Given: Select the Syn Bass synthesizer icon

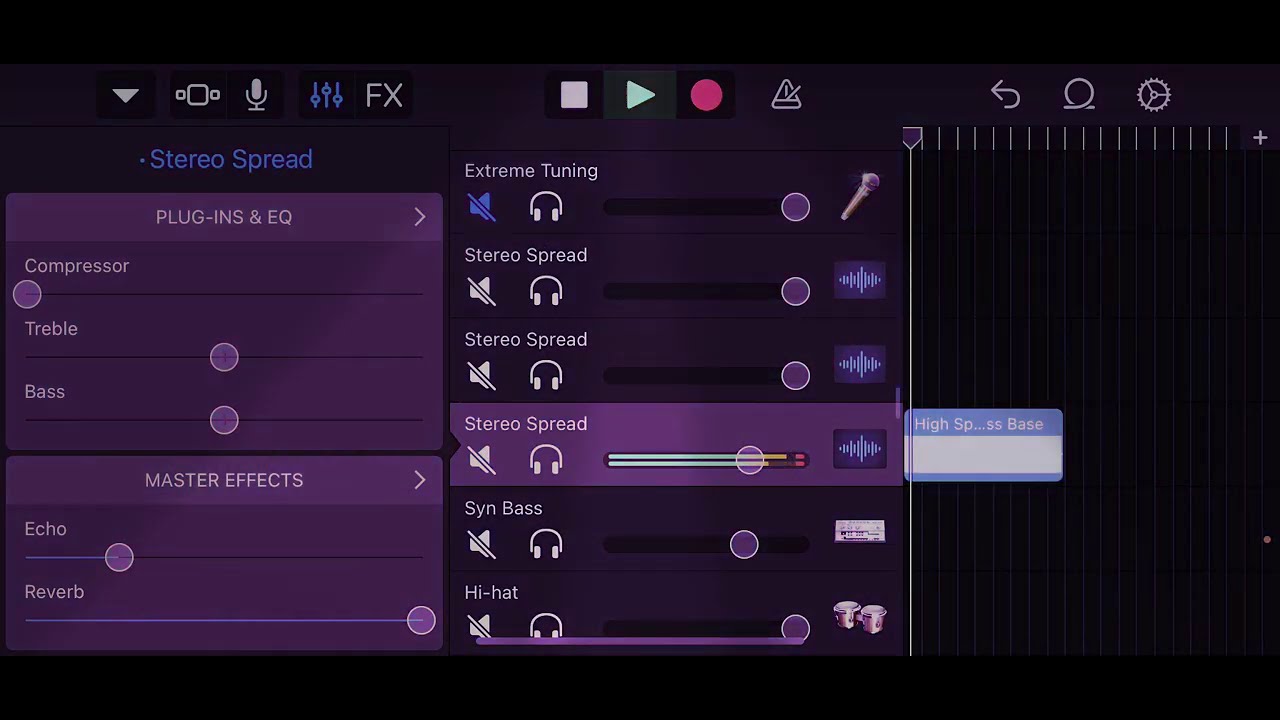Looking at the screenshot, I should (860, 531).
